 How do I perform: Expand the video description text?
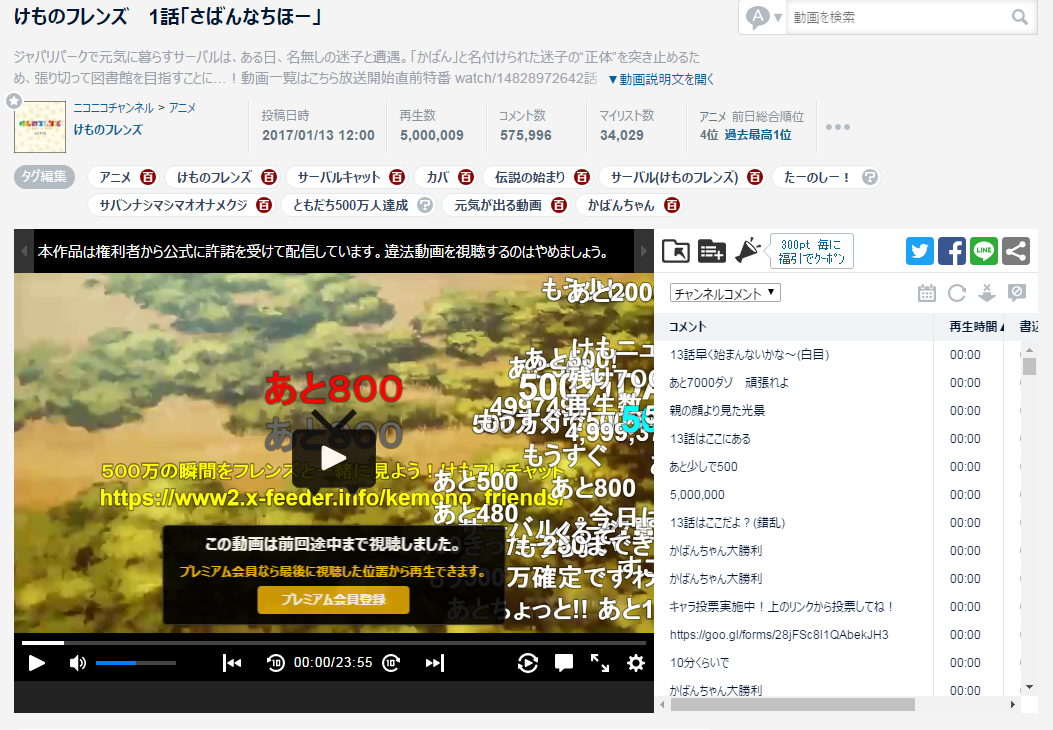tap(661, 79)
